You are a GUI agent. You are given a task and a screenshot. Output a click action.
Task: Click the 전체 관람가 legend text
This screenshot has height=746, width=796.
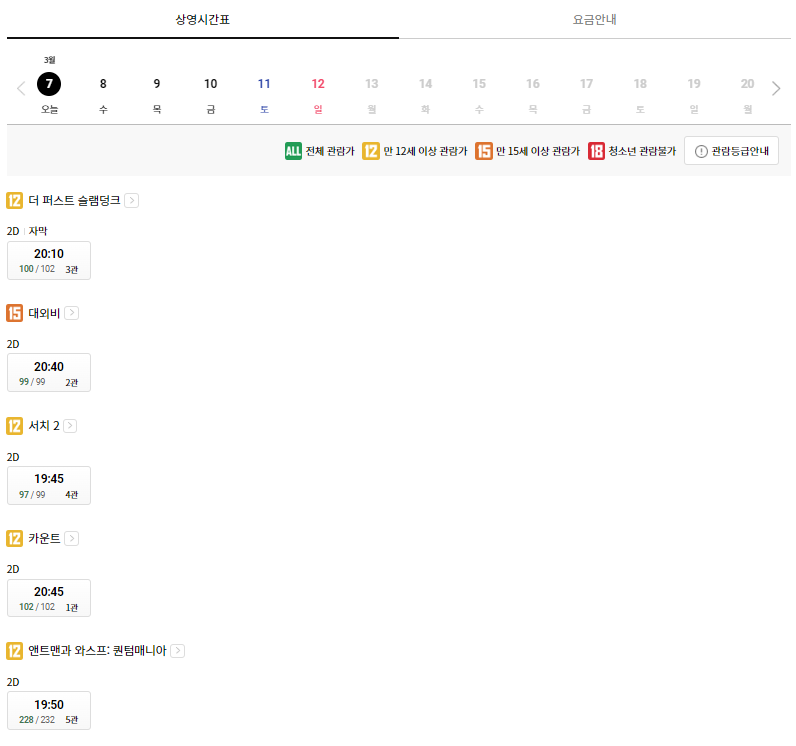[x=330, y=151]
